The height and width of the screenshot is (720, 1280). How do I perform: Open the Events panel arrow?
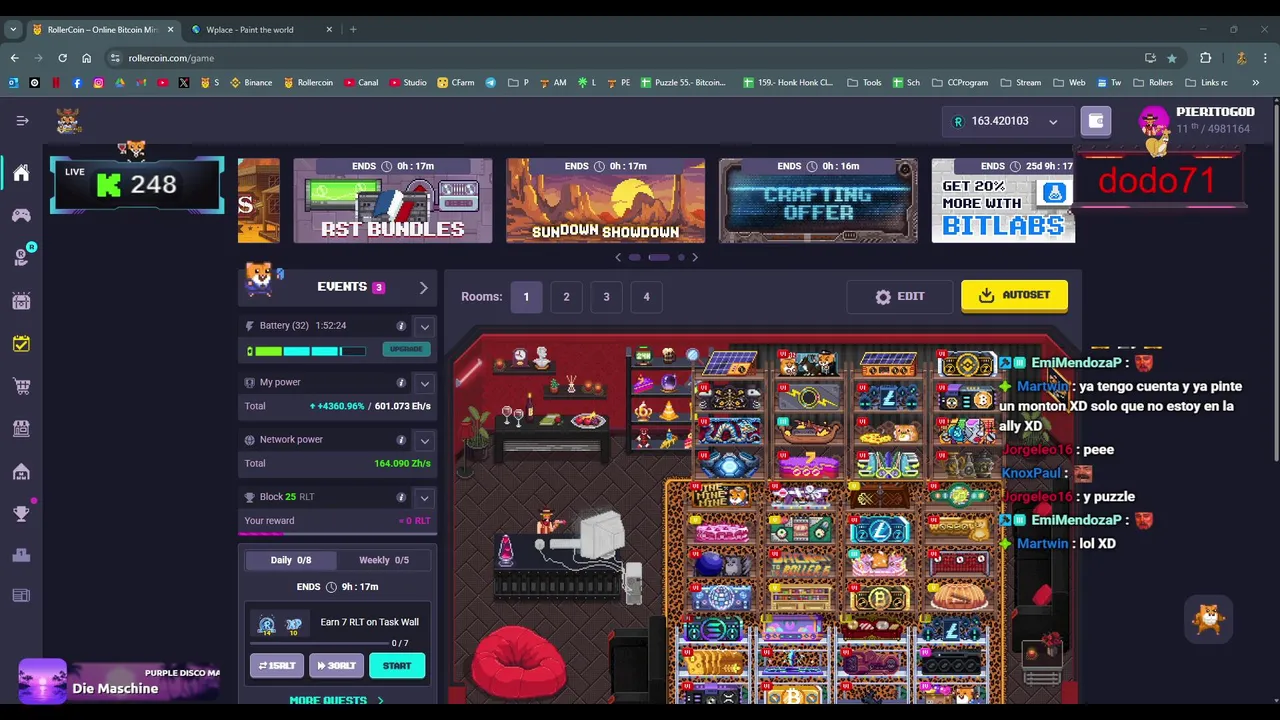(x=423, y=288)
